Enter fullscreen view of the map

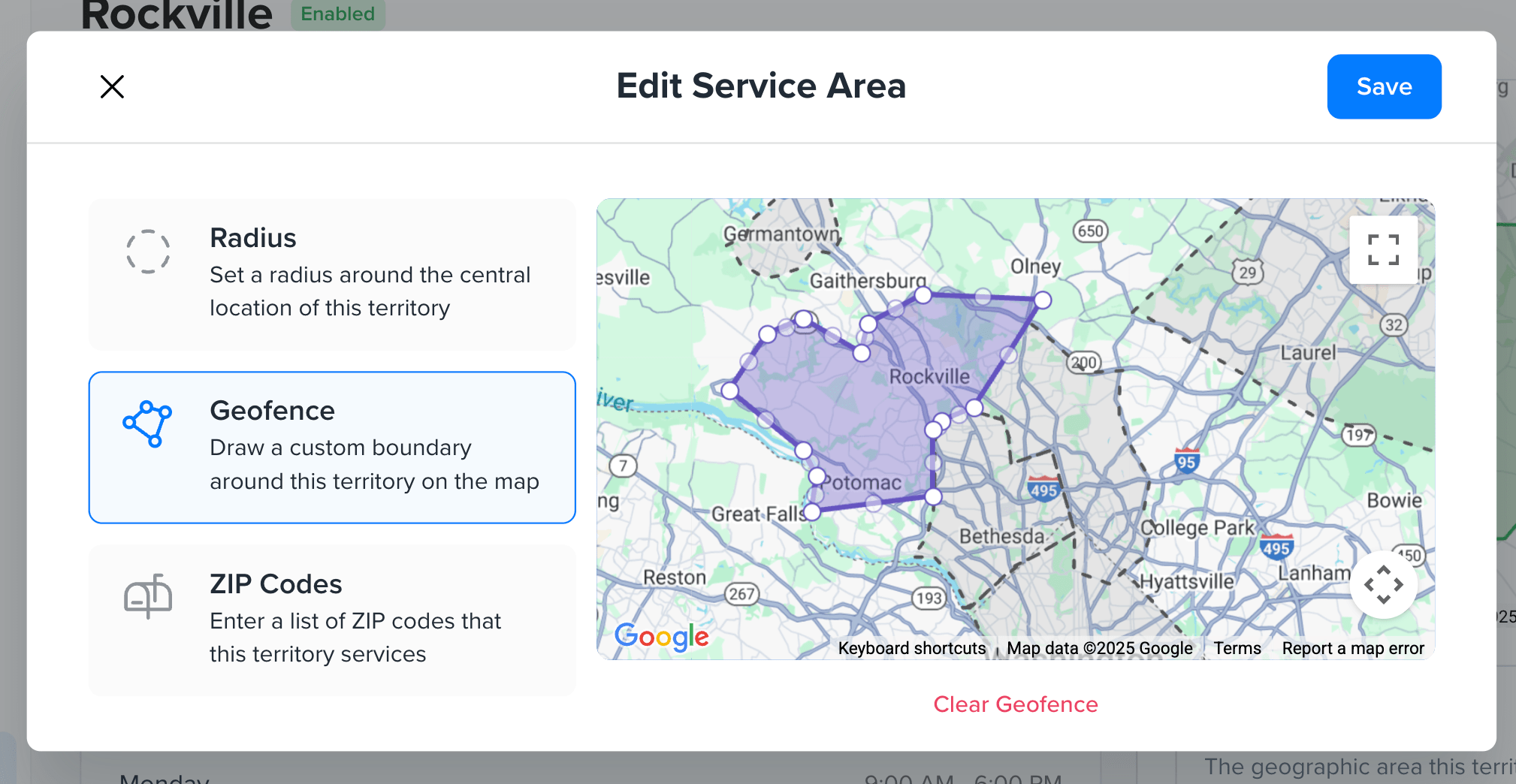click(x=1383, y=250)
